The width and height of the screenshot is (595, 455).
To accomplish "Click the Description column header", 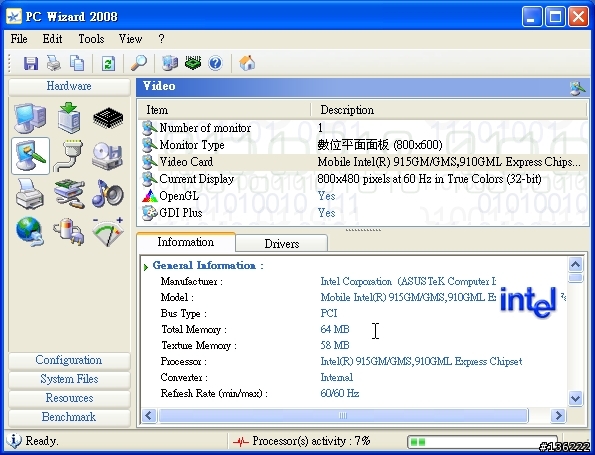I will pyautogui.click(x=450, y=110).
